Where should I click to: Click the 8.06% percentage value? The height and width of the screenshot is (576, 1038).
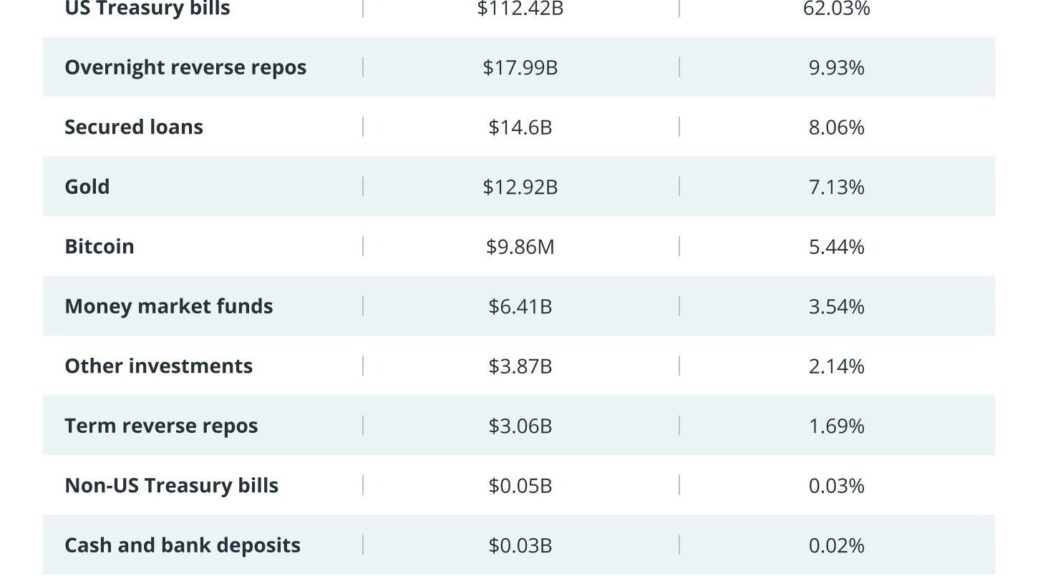pyautogui.click(x=836, y=127)
